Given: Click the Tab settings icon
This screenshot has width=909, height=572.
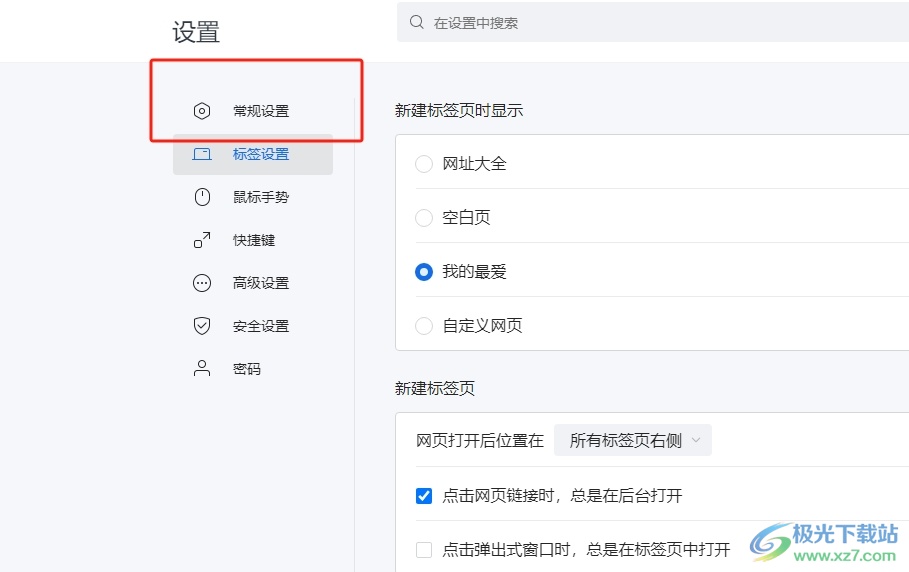Looking at the screenshot, I should click(x=202, y=154).
